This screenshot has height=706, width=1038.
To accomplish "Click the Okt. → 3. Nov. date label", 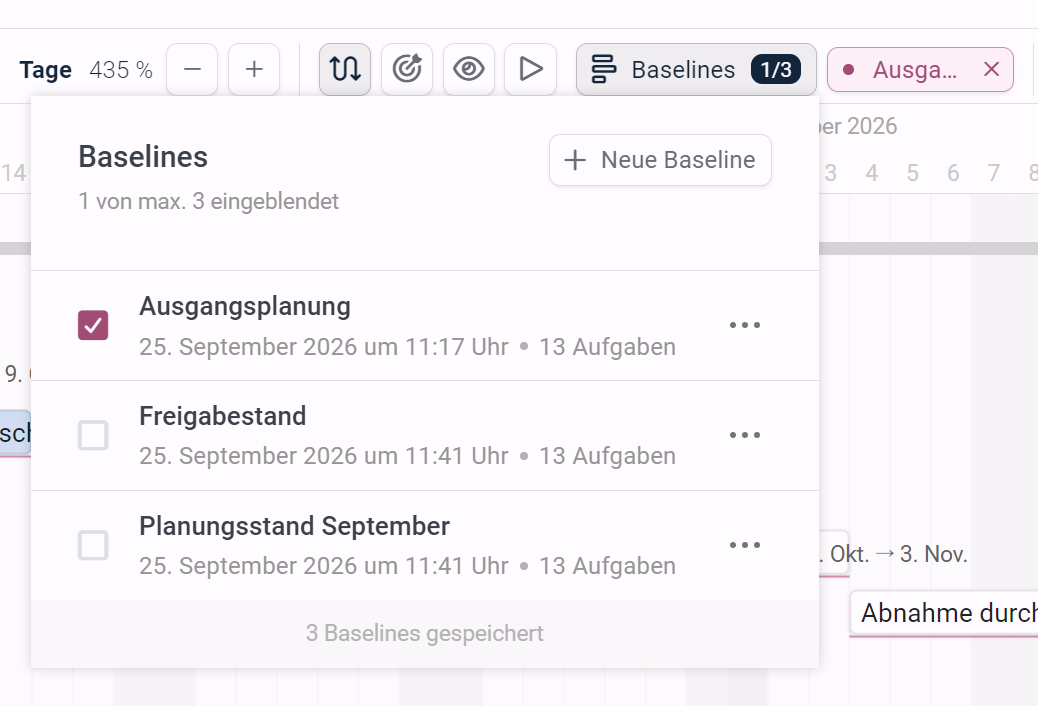I will 892,554.
